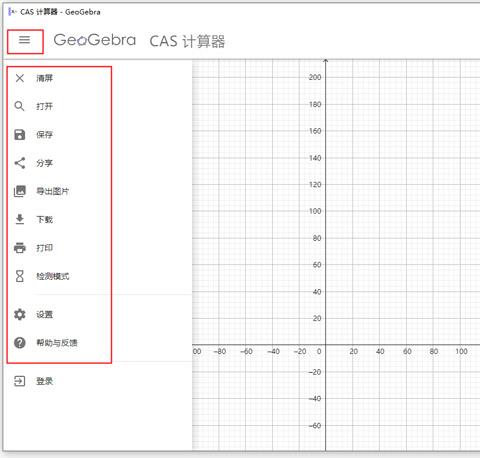Click the y-axis label -40

coord(315,399)
